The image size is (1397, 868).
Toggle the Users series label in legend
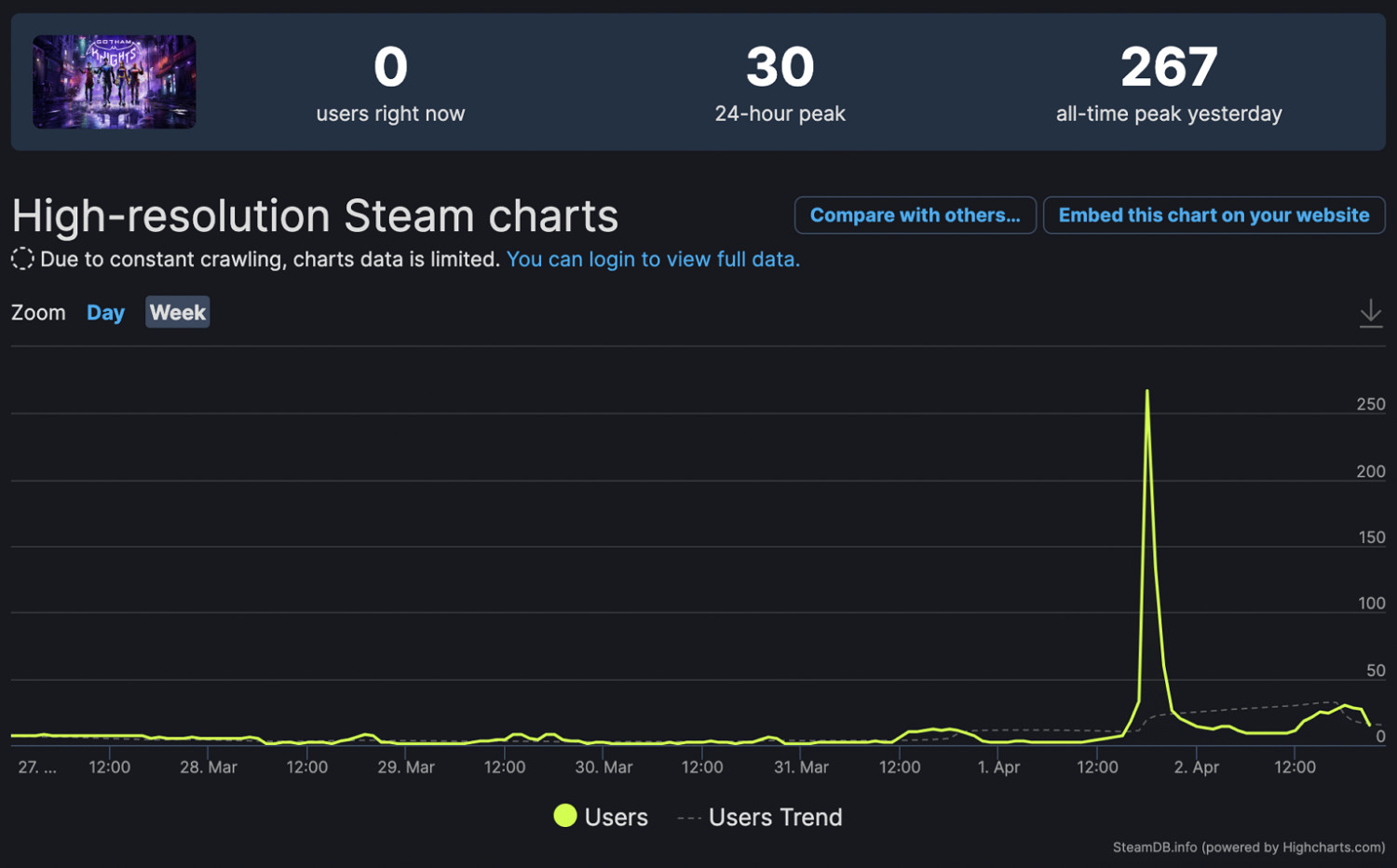coord(616,817)
